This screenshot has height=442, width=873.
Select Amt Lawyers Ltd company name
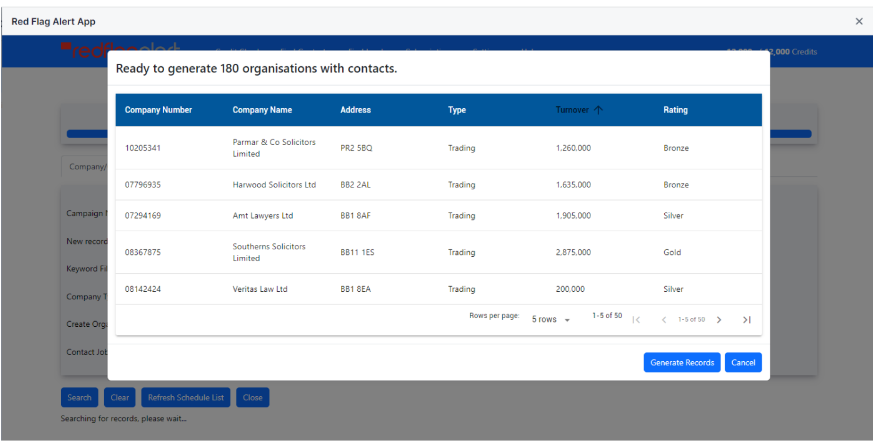(263, 216)
